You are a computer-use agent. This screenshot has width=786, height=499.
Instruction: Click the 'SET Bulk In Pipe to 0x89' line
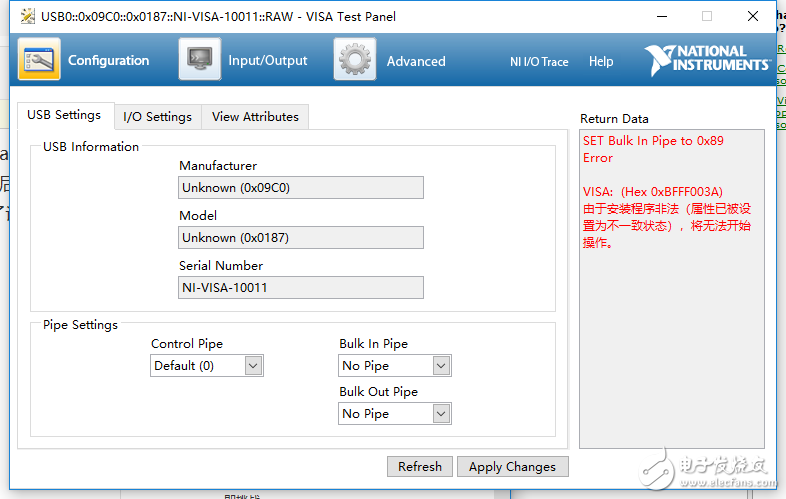(x=653, y=141)
